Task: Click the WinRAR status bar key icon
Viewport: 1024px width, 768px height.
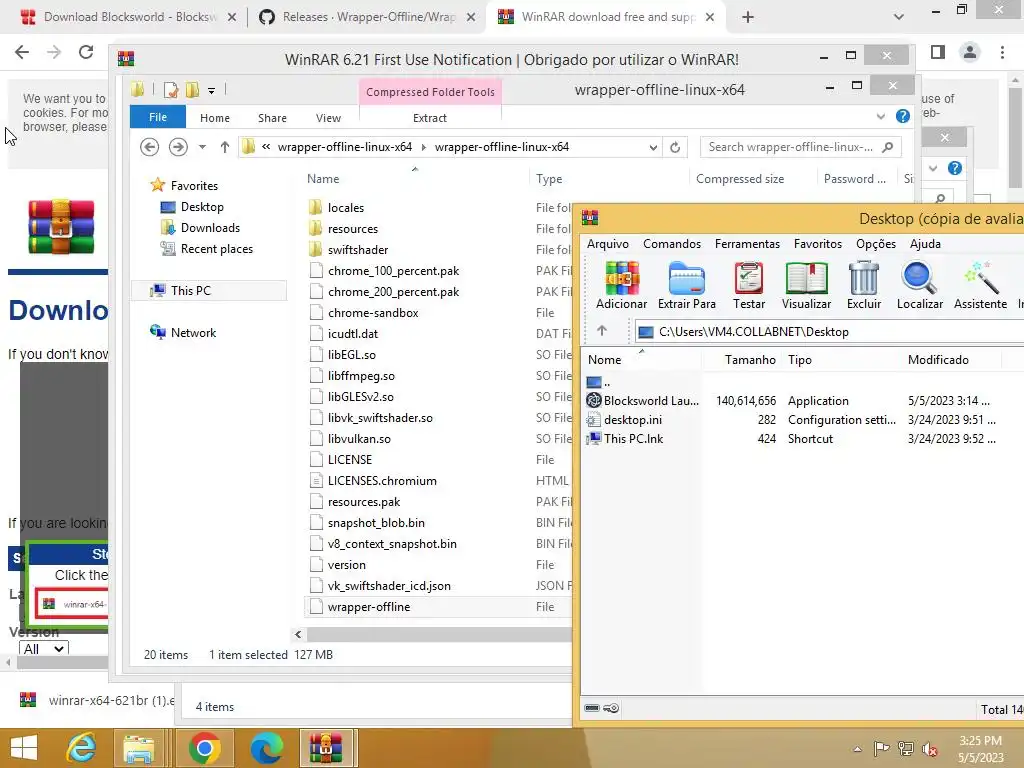Action: [611, 708]
